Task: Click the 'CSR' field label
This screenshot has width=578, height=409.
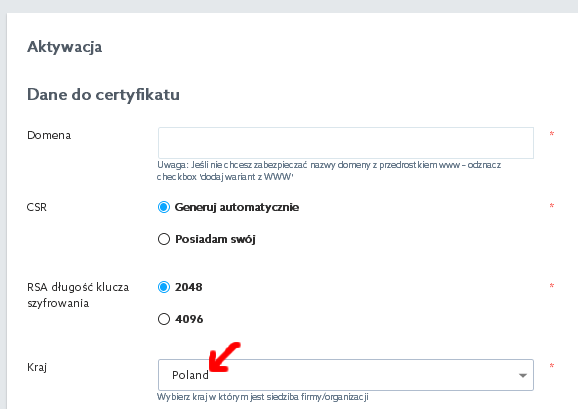Action: [x=37, y=207]
